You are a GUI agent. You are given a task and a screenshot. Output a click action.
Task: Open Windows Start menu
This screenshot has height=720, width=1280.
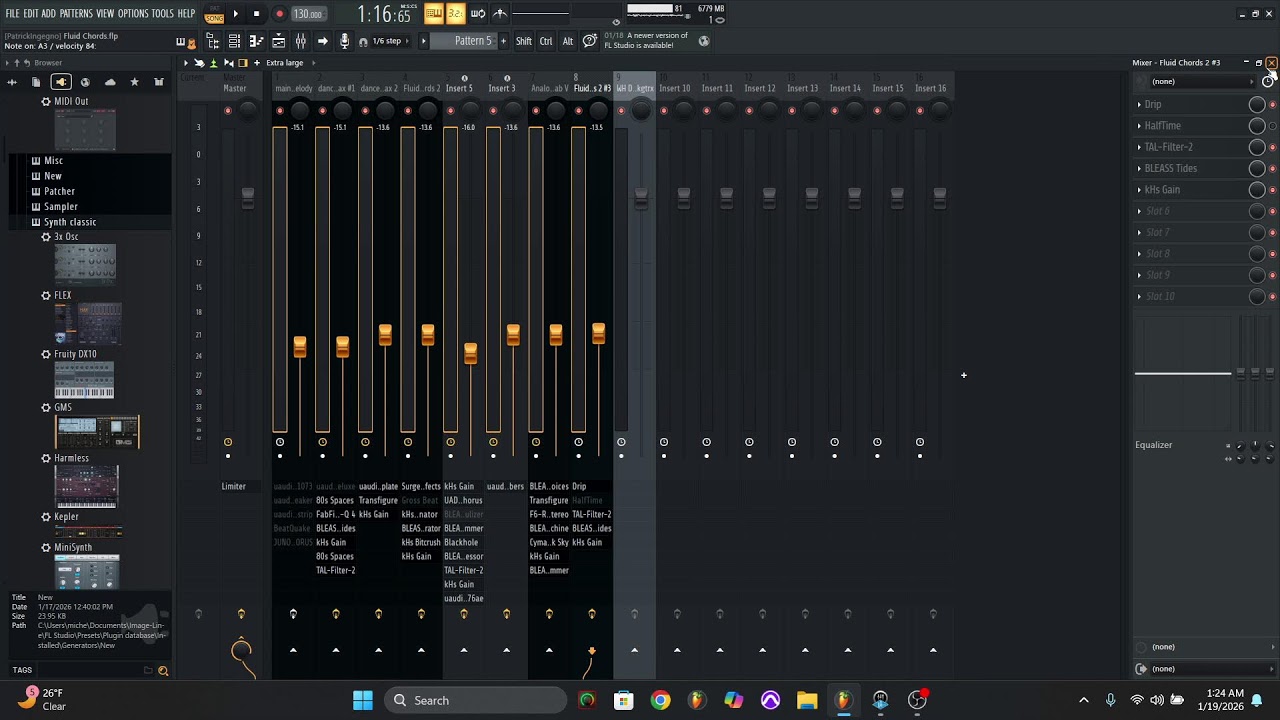(363, 700)
